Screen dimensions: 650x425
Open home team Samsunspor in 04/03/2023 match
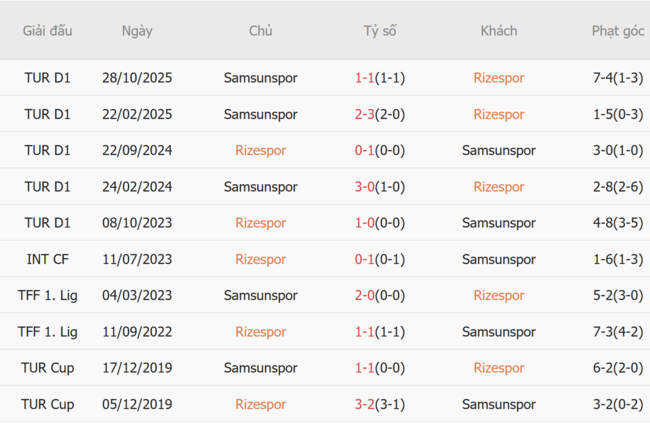260,296
